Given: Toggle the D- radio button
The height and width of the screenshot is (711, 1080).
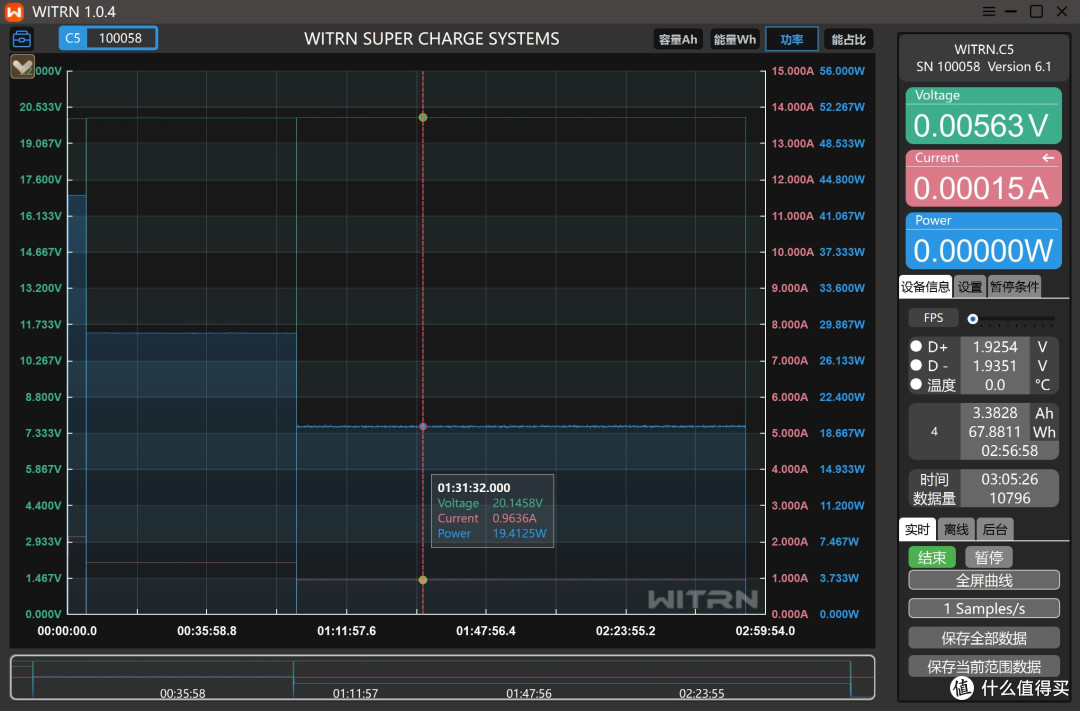Looking at the screenshot, I should [x=916, y=365].
